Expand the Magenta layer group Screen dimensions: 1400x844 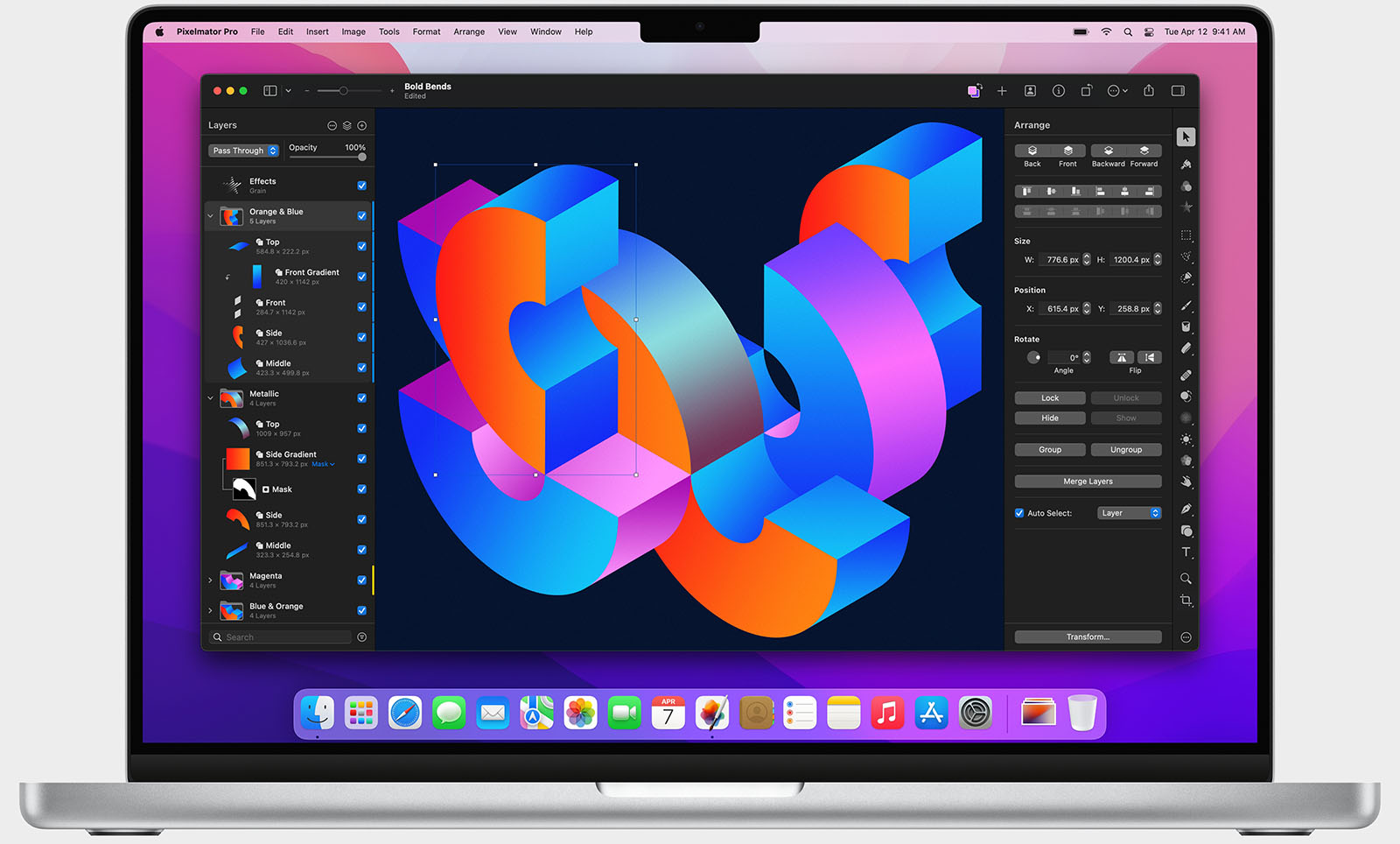210,580
